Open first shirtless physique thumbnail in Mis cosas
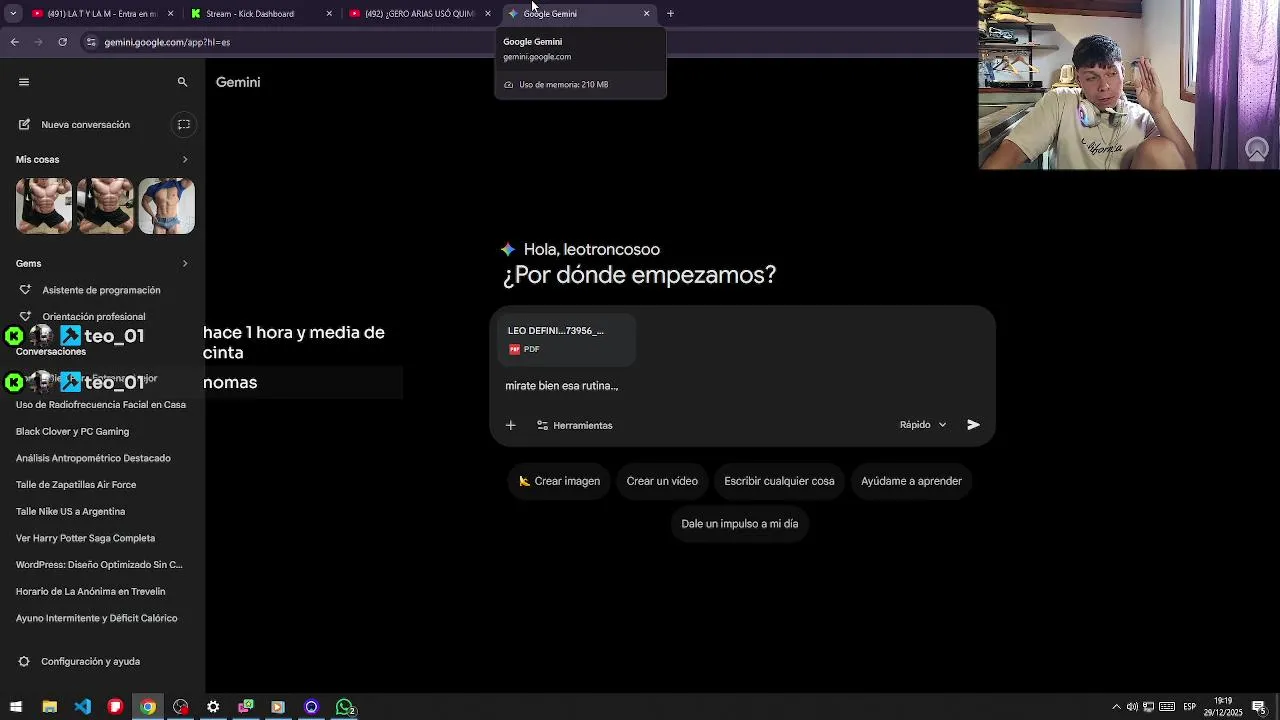Viewport: 1280px width, 720px height. click(x=44, y=206)
